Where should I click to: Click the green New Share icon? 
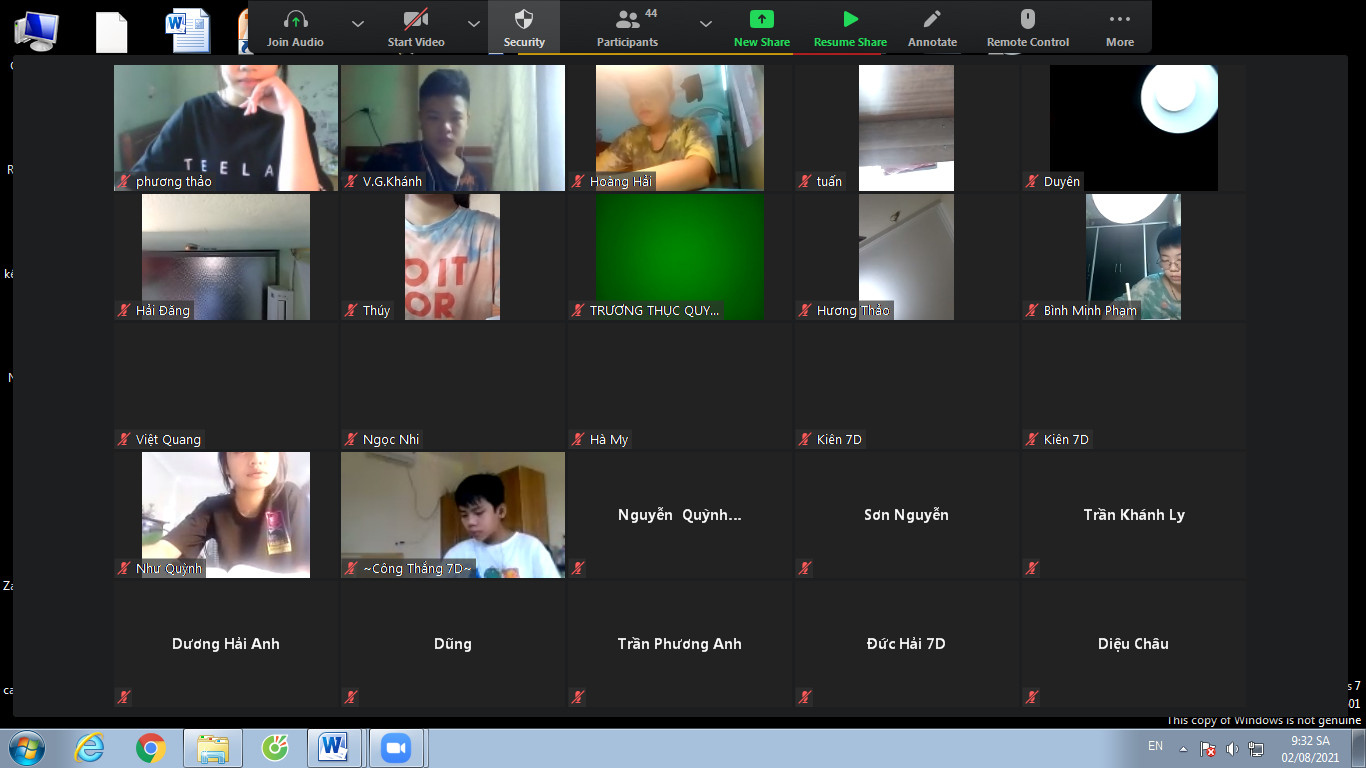pyautogui.click(x=761, y=20)
